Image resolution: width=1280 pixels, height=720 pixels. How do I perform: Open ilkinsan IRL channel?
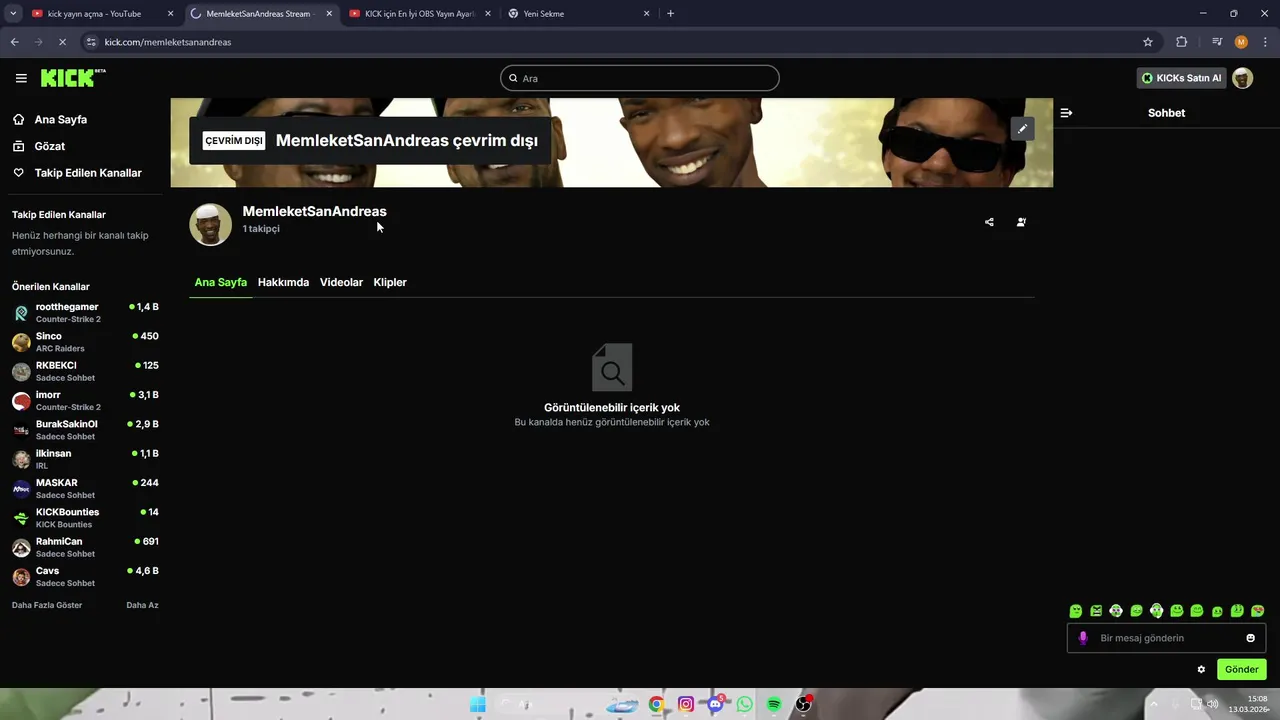(85, 459)
